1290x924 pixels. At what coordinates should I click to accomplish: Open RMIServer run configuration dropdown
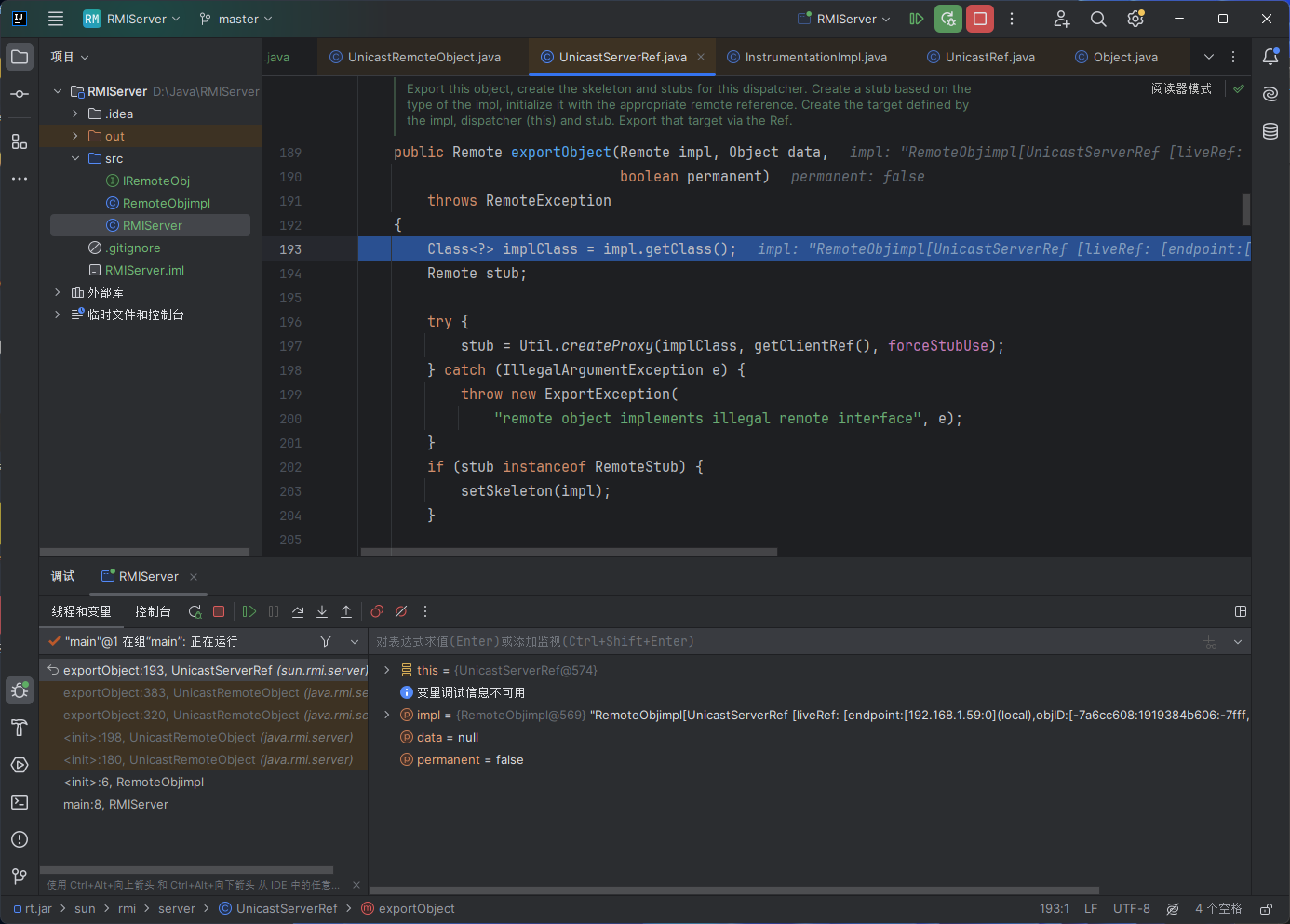tap(844, 19)
